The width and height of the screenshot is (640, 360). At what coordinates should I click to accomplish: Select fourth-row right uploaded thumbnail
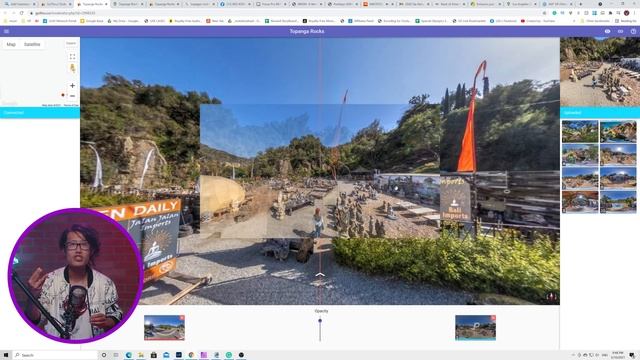tap(618, 202)
